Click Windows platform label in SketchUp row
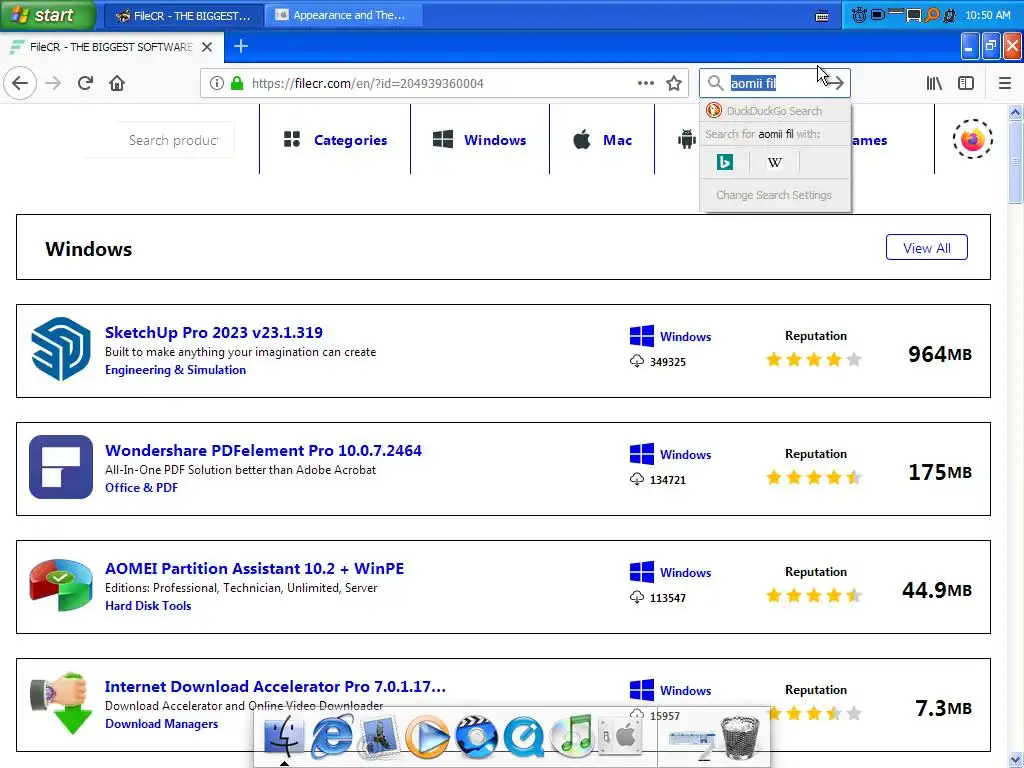Viewport: 1024px width, 768px height. (x=671, y=336)
